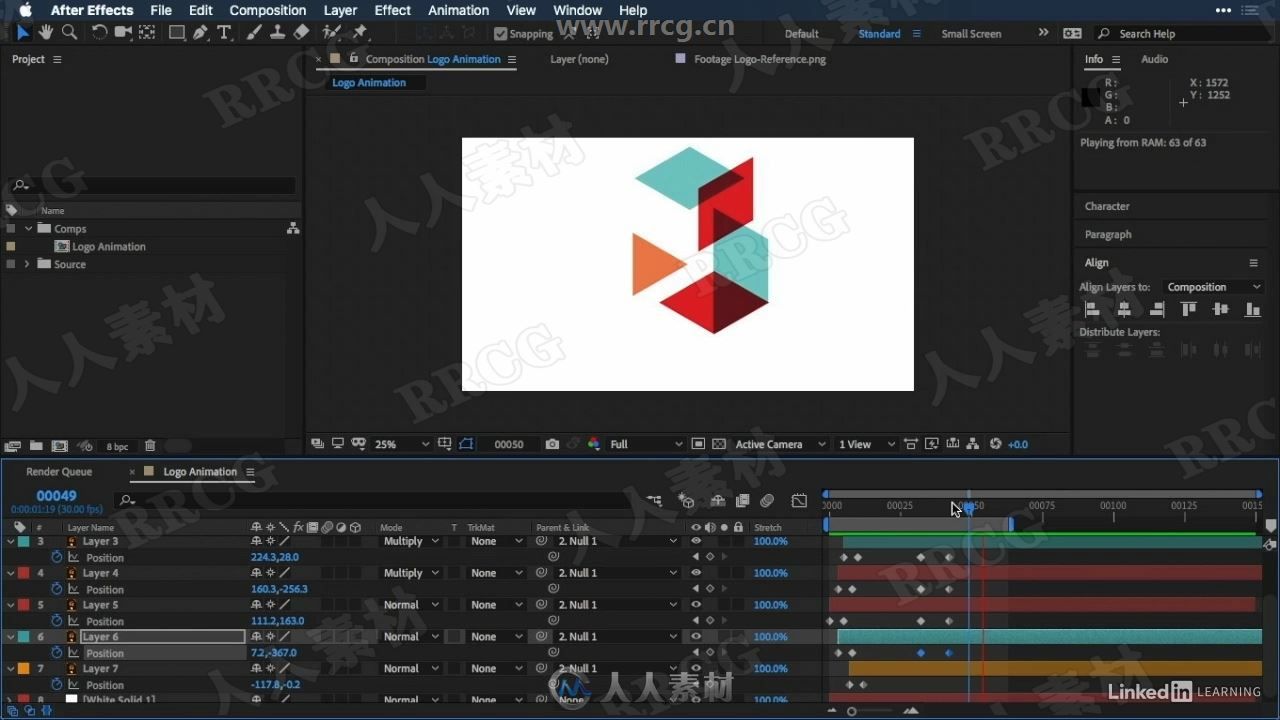Hide Layer 7 using its eye icon
The image size is (1280, 720).
click(x=696, y=668)
